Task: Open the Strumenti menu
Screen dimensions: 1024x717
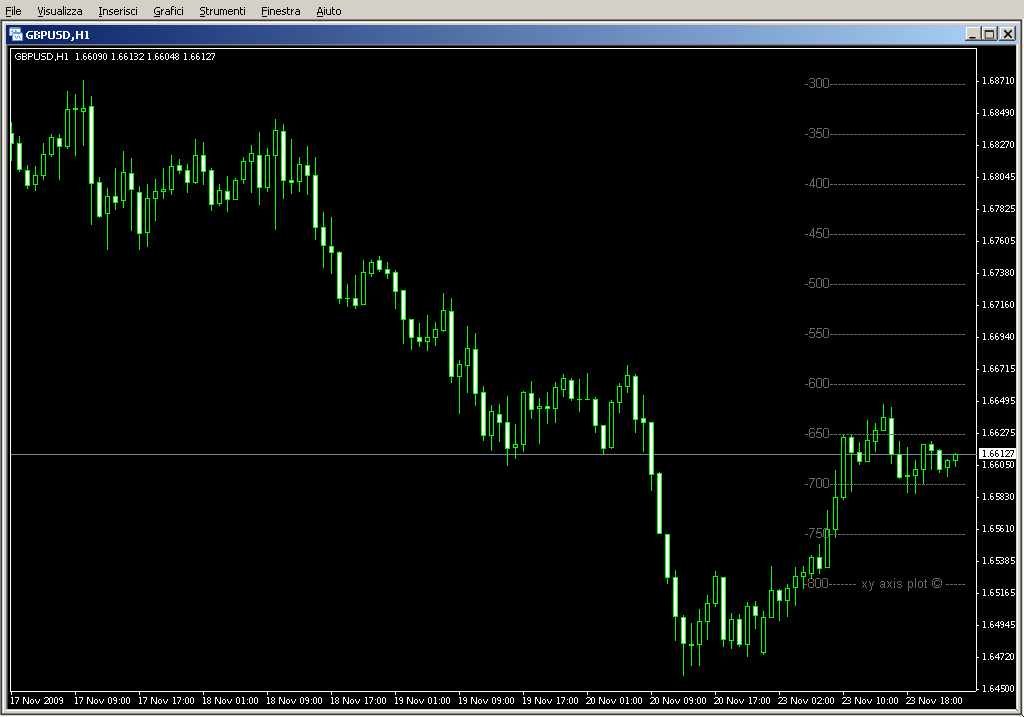Action: point(222,11)
